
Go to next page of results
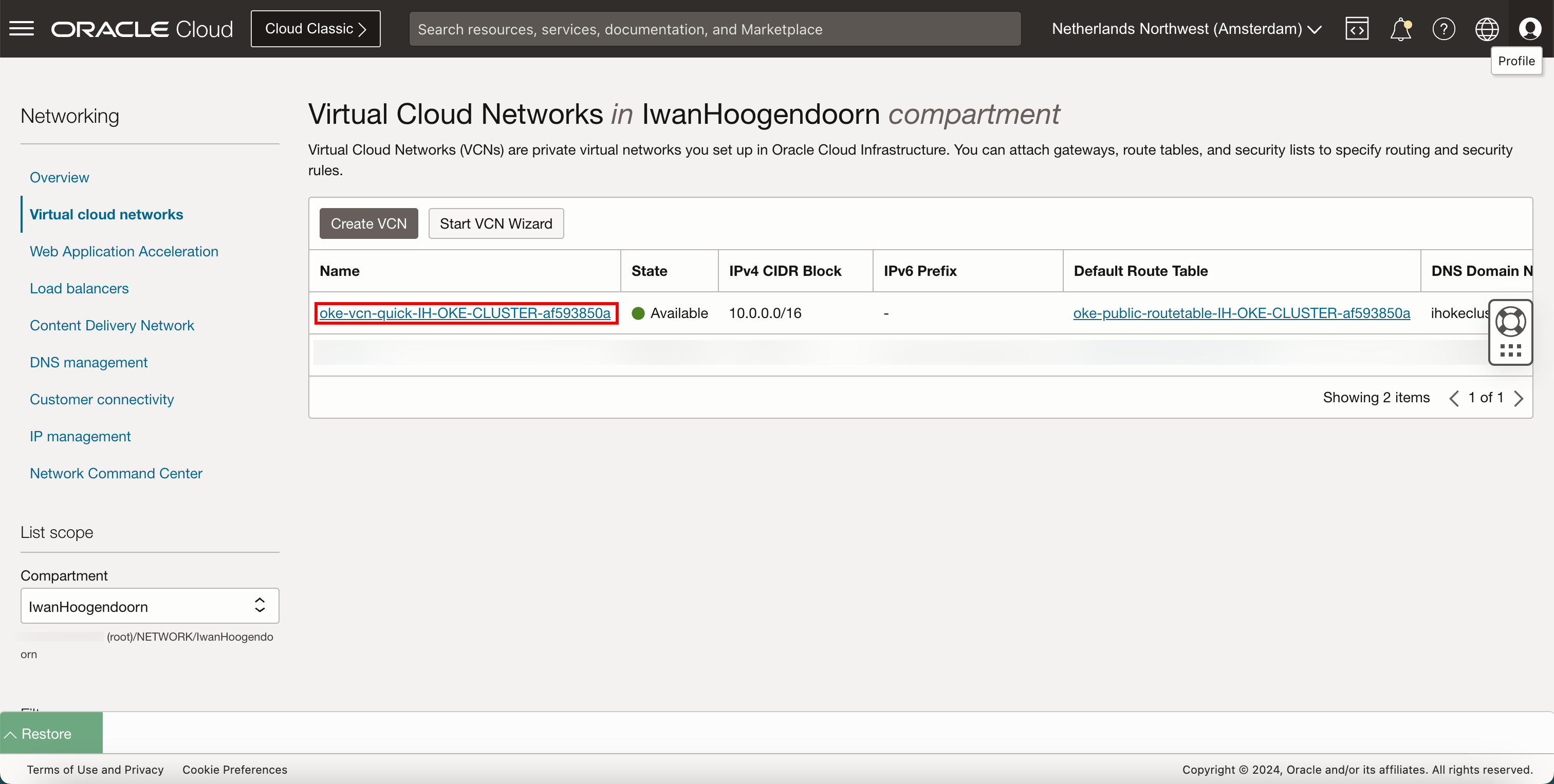coord(1519,398)
